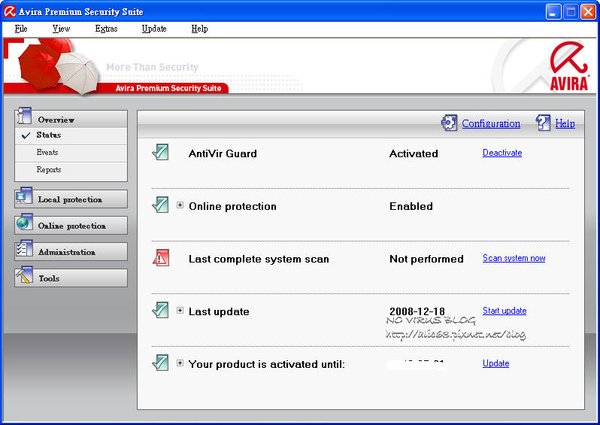Viewport: 600px width, 425px height.
Task: Open the Help menu
Action: pos(199,29)
